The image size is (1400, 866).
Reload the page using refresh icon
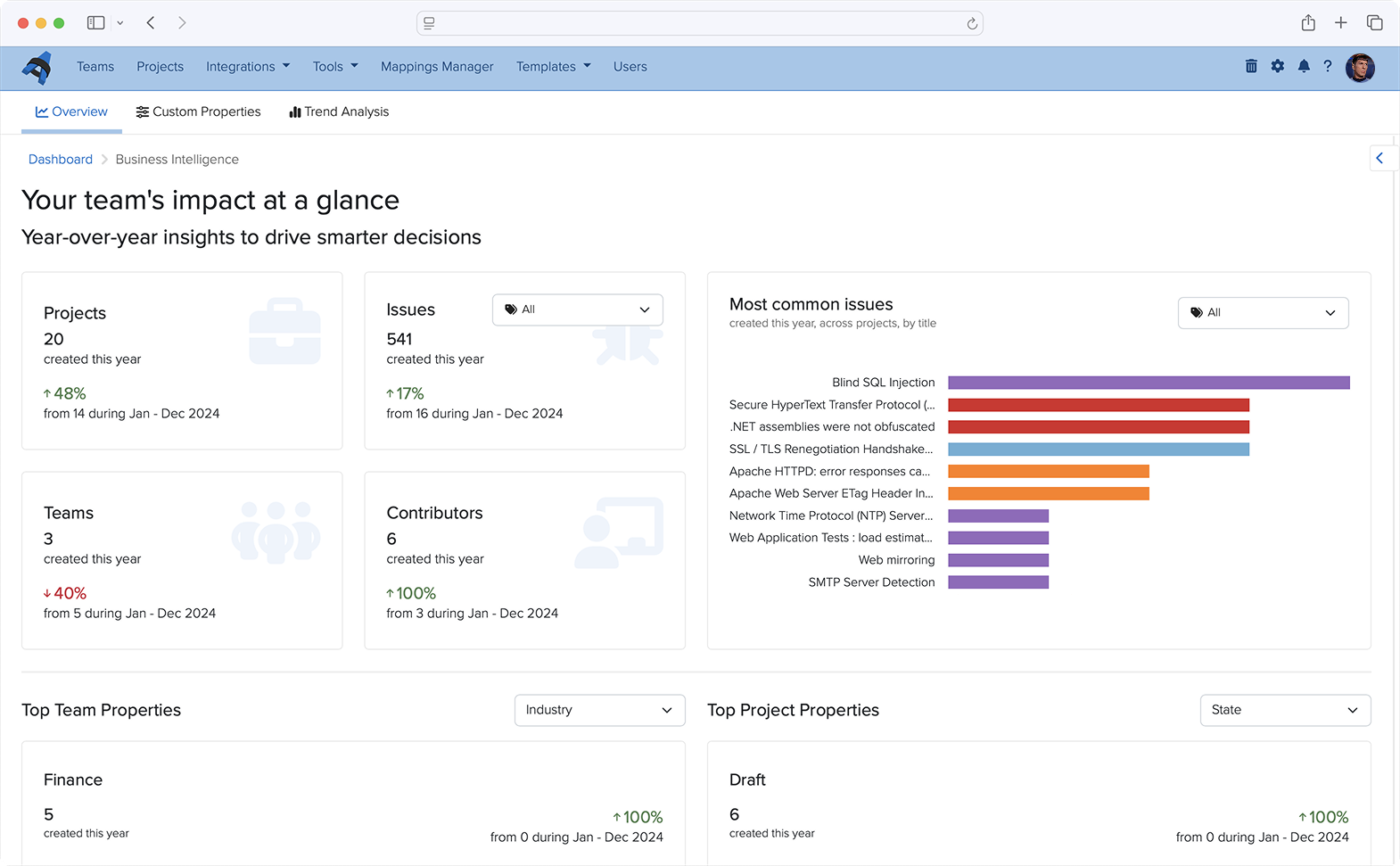click(972, 24)
